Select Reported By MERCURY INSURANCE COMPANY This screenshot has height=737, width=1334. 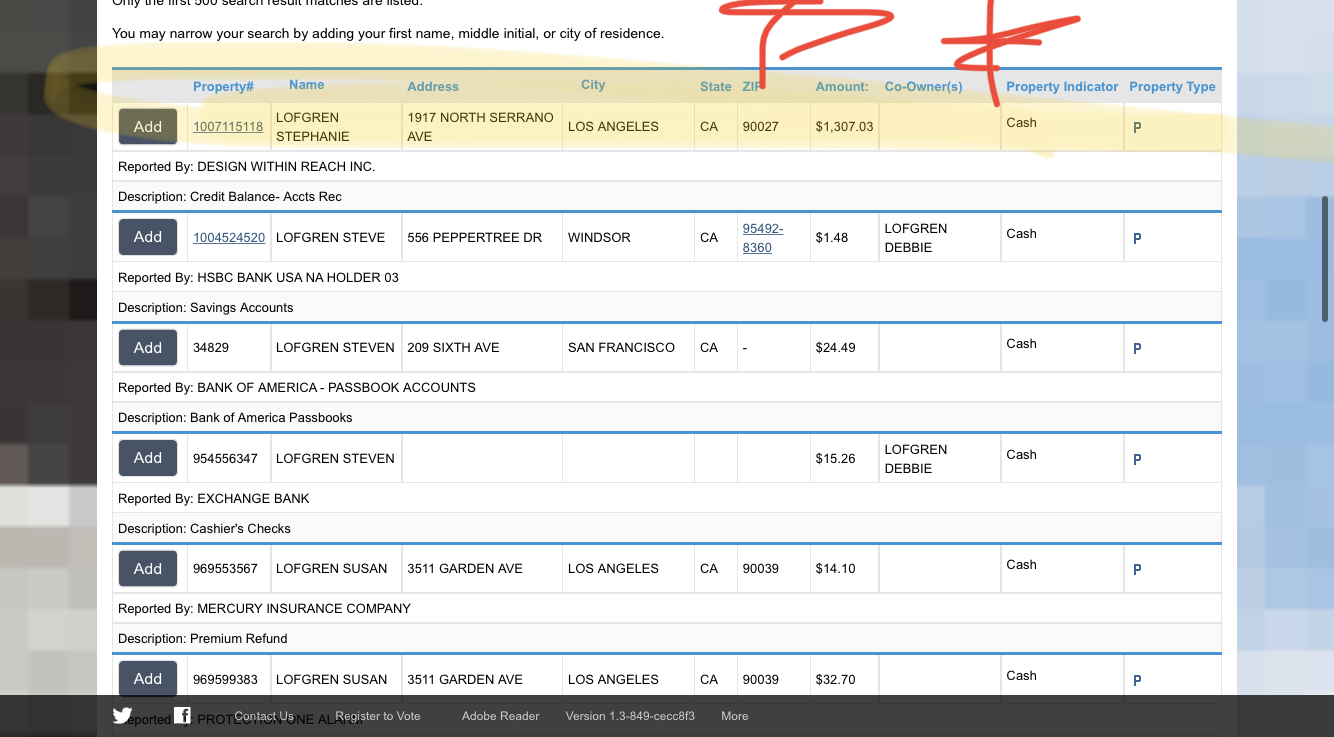point(264,608)
